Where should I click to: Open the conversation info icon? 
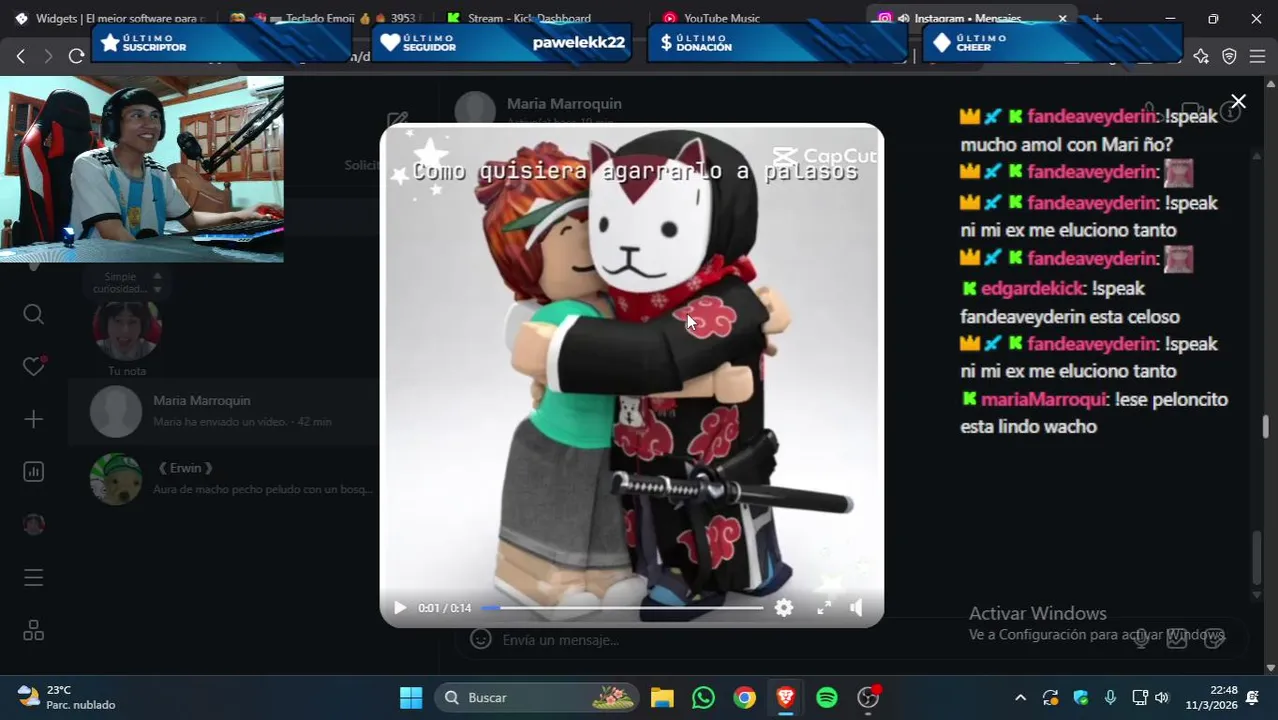coord(1230,111)
